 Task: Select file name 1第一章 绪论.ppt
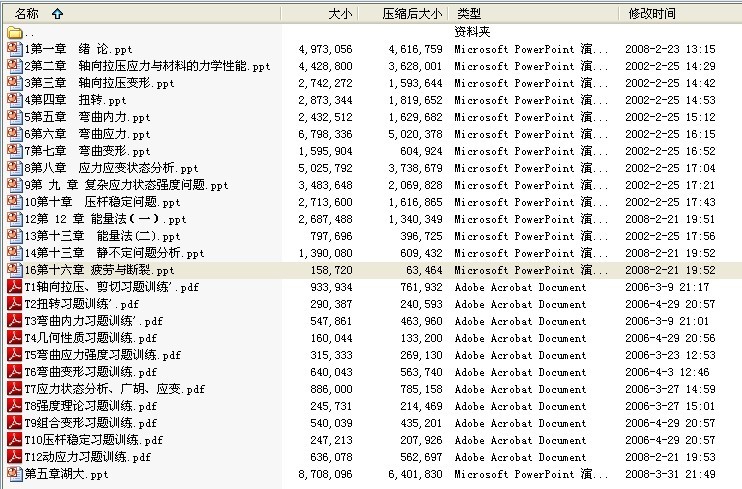(79, 49)
